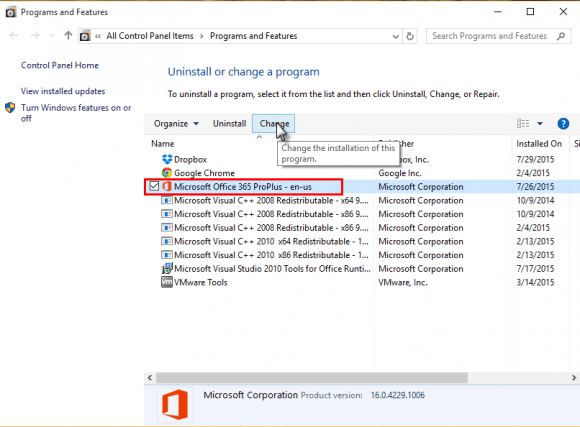The height and width of the screenshot is (427, 580).
Task: Select Visual C++ 2008 x86 entry dated 2/4/2015
Action: click(x=272, y=228)
